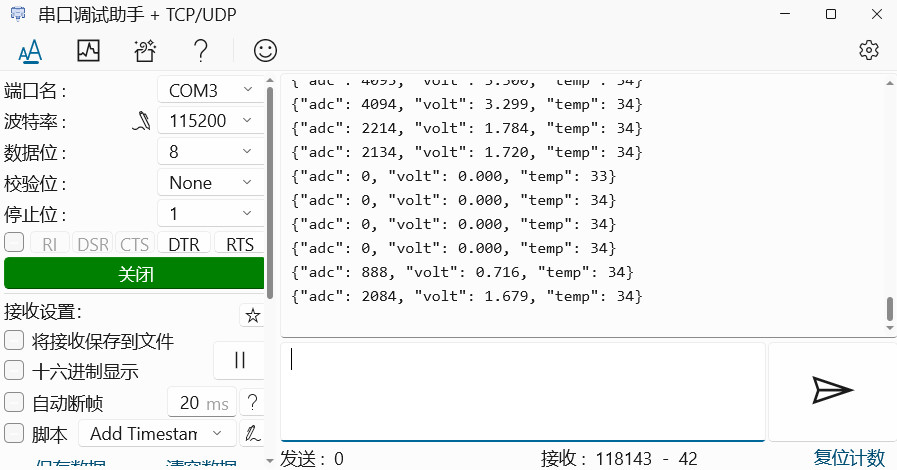Viewport: 897px width, 470px height.
Task: Click the CTS indicator
Action: coord(134,244)
